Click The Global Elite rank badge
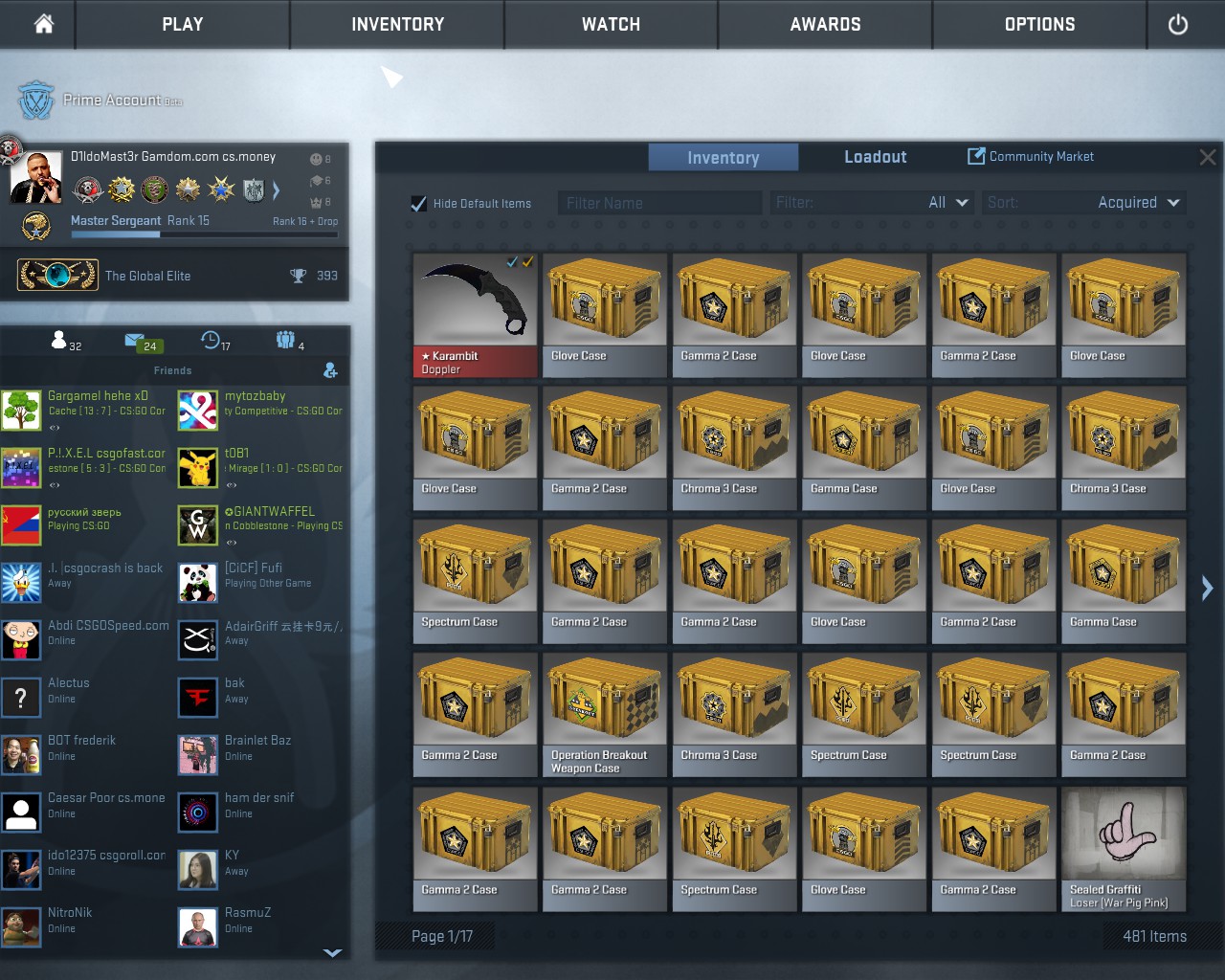This screenshot has width=1225, height=980. [57, 276]
